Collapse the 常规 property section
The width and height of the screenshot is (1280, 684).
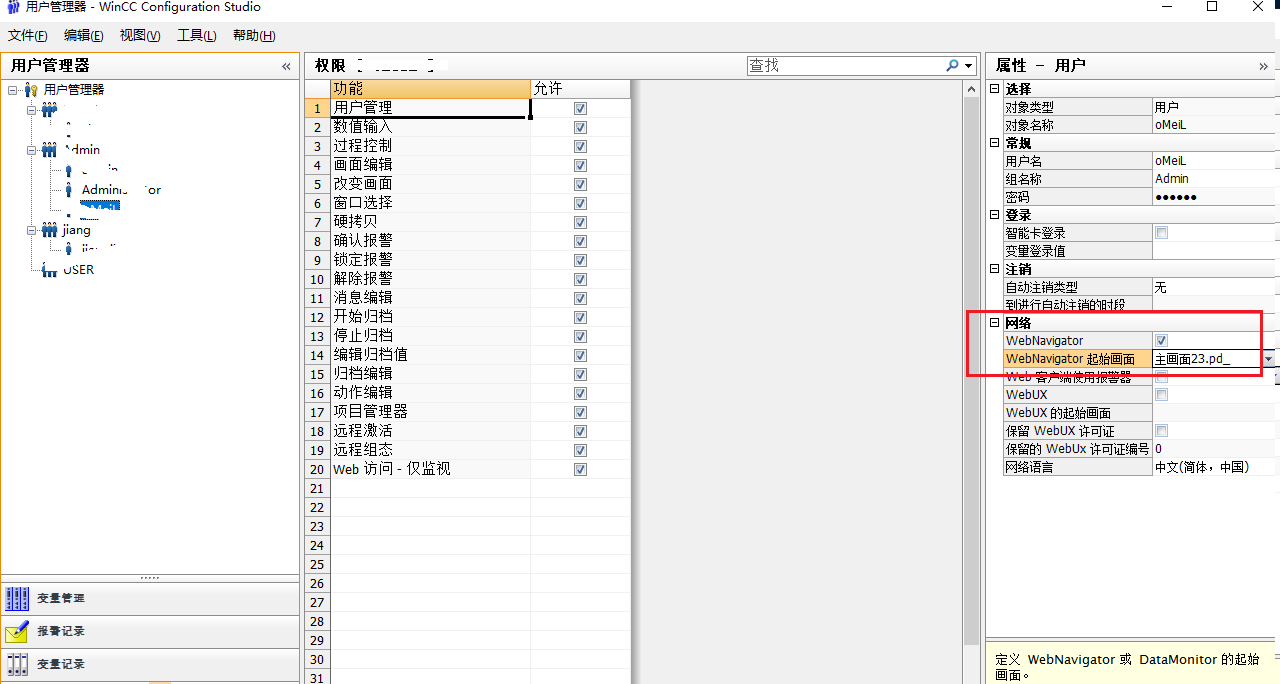click(x=994, y=143)
